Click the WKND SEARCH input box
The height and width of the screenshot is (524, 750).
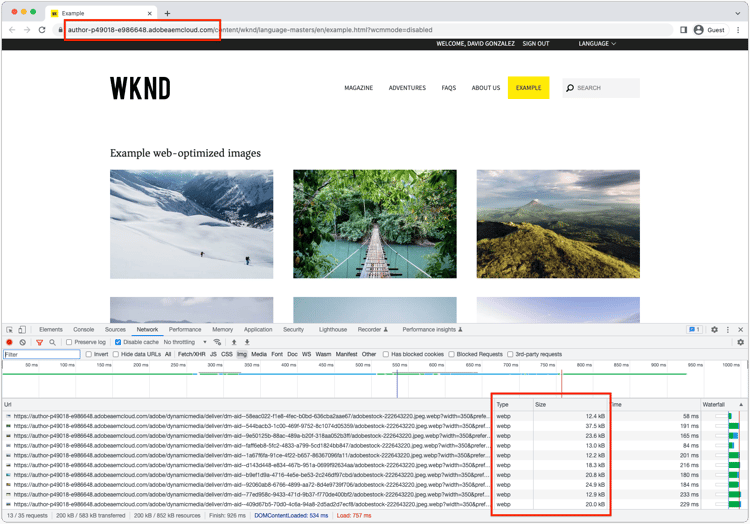coord(601,88)
